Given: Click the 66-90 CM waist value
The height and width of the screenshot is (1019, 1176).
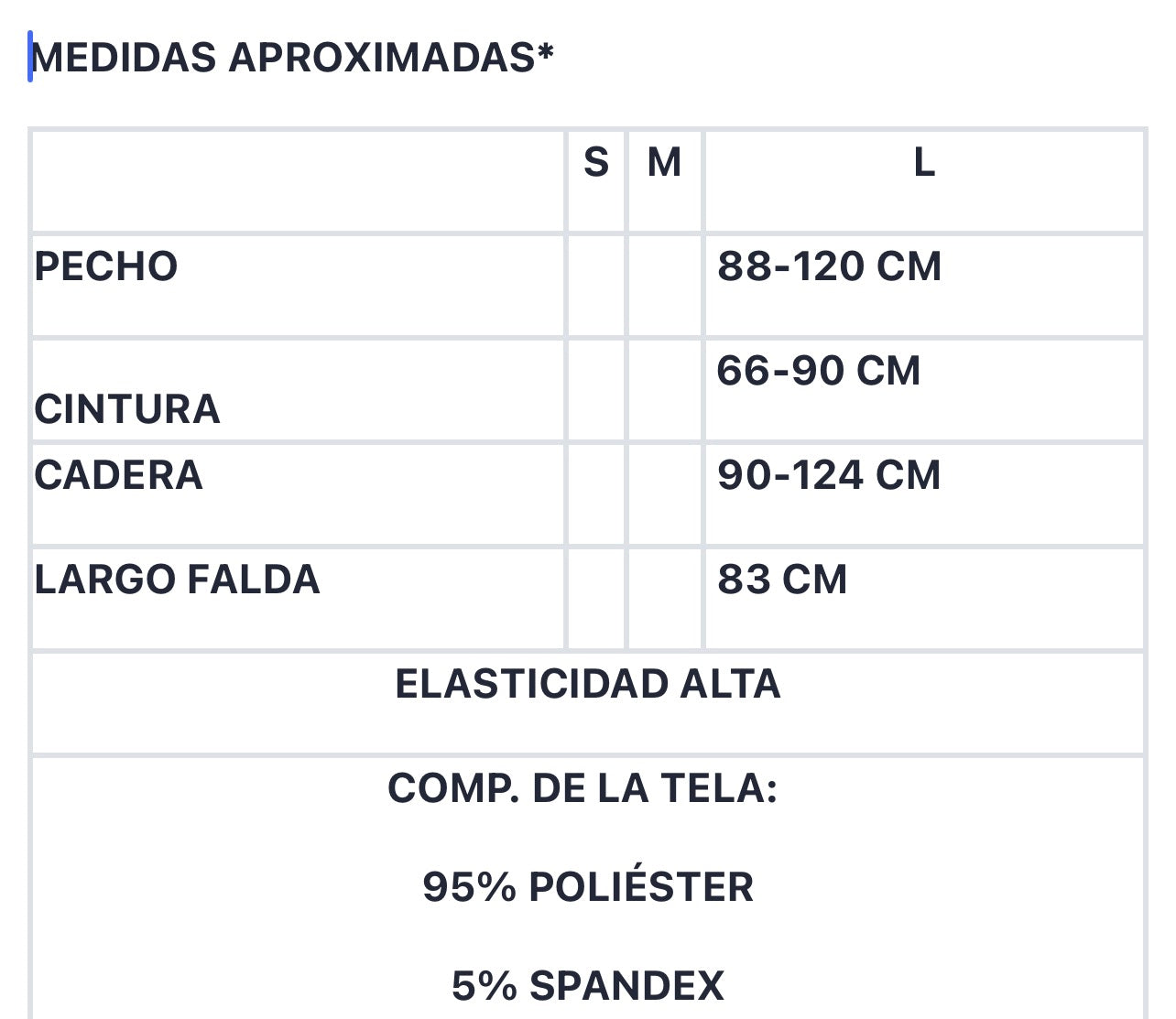Looking at the screenshot, I should (818, 371).
